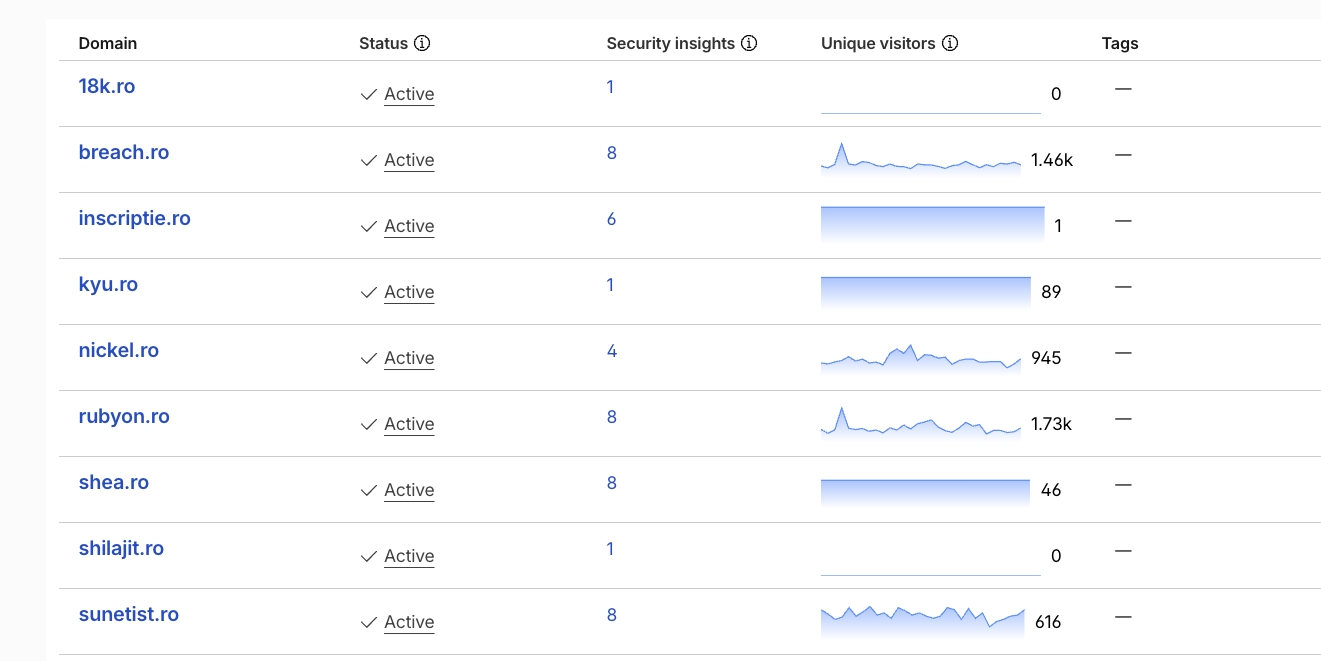
Task: Click the Status column info icon
Action: click(x=422, y=43)
